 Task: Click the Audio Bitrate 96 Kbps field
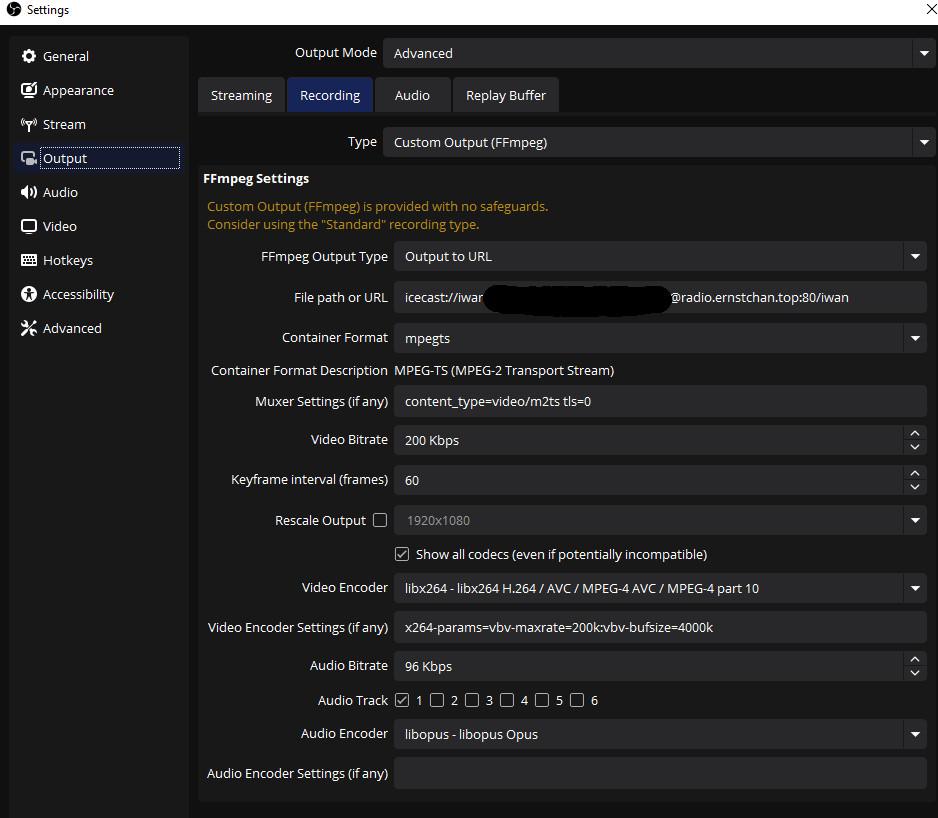click(x=648, y=666)
